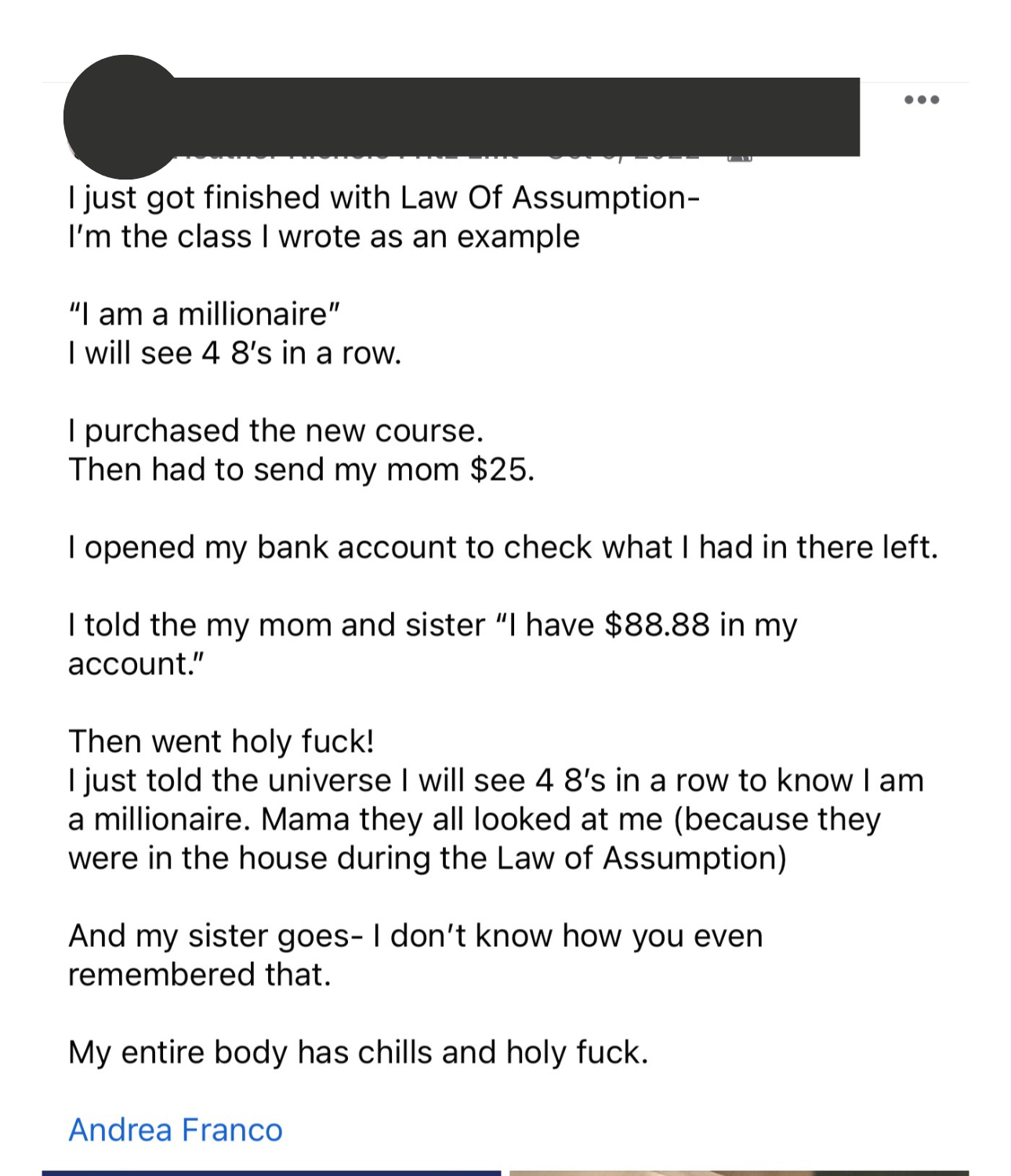Tap the blacked-out circular profile avatar
Image resolution: width=1011 pixels, height=1176 pixels.
point(125,117)
